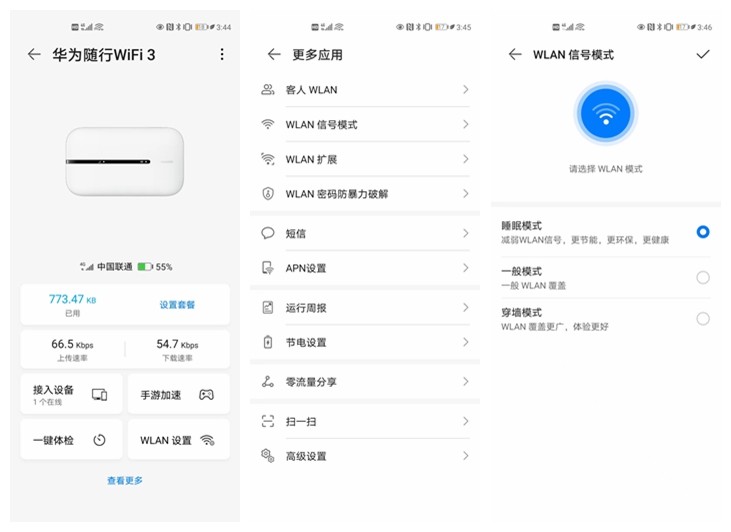View 773.47 KB used data

click(72, 304)
